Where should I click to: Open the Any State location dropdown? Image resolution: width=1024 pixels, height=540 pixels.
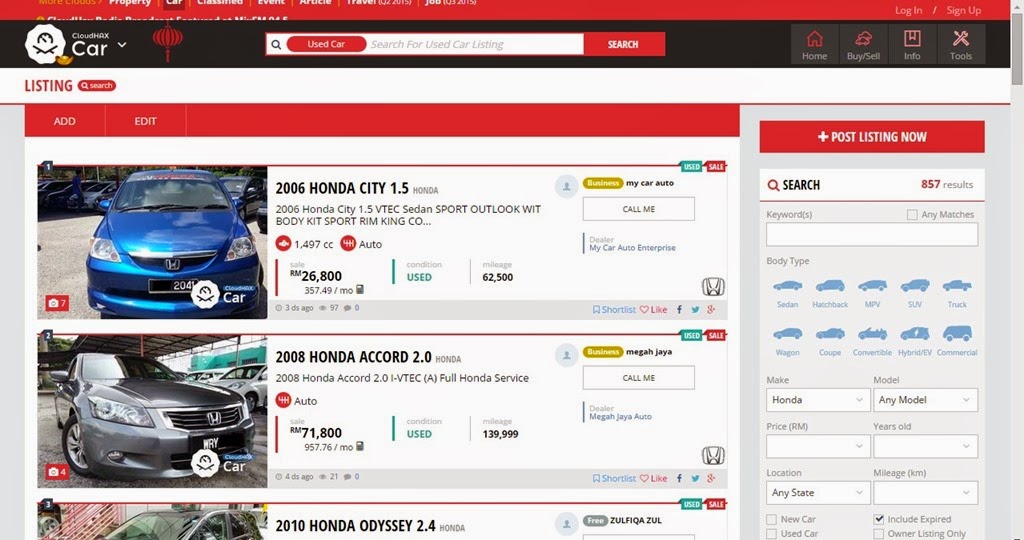click(818, 492)
